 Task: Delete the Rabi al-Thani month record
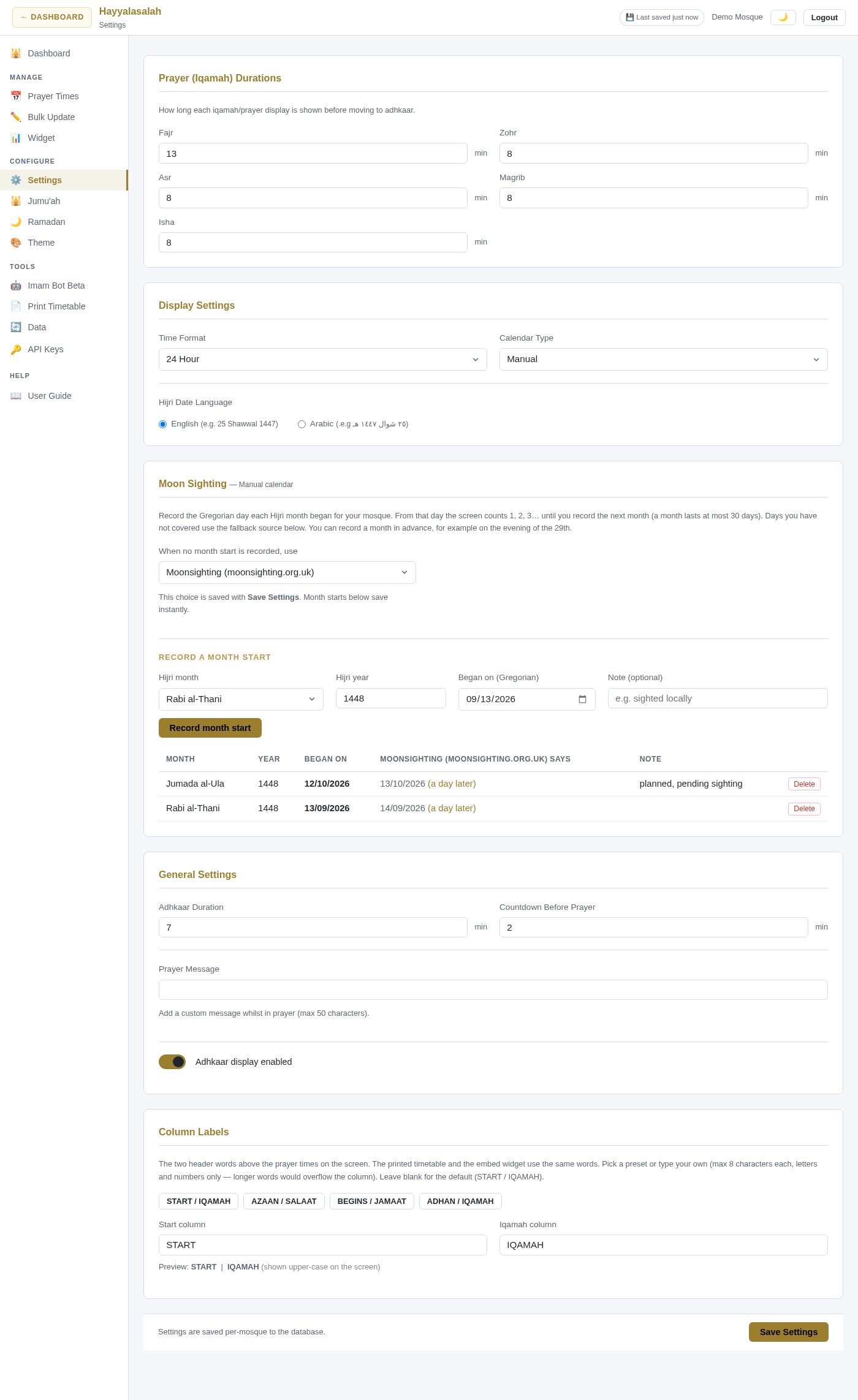804,809
